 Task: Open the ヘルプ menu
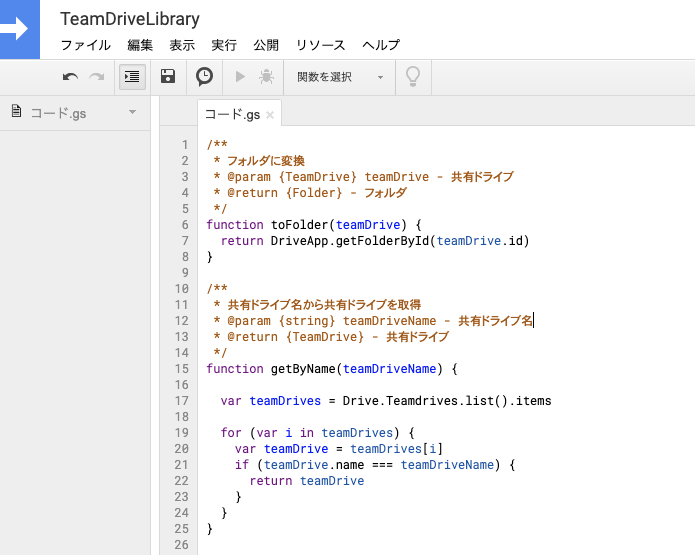click(x=381, y=45)
